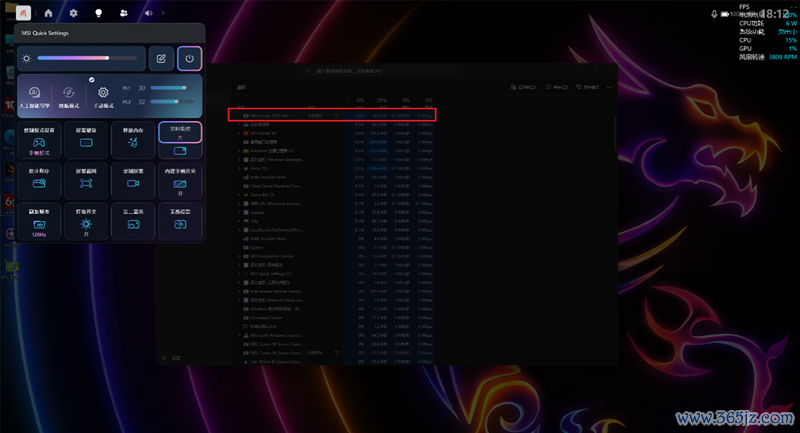Click display icon under real-time monitor tile
This screenshot has width=800, height=433.
point(180,151)
